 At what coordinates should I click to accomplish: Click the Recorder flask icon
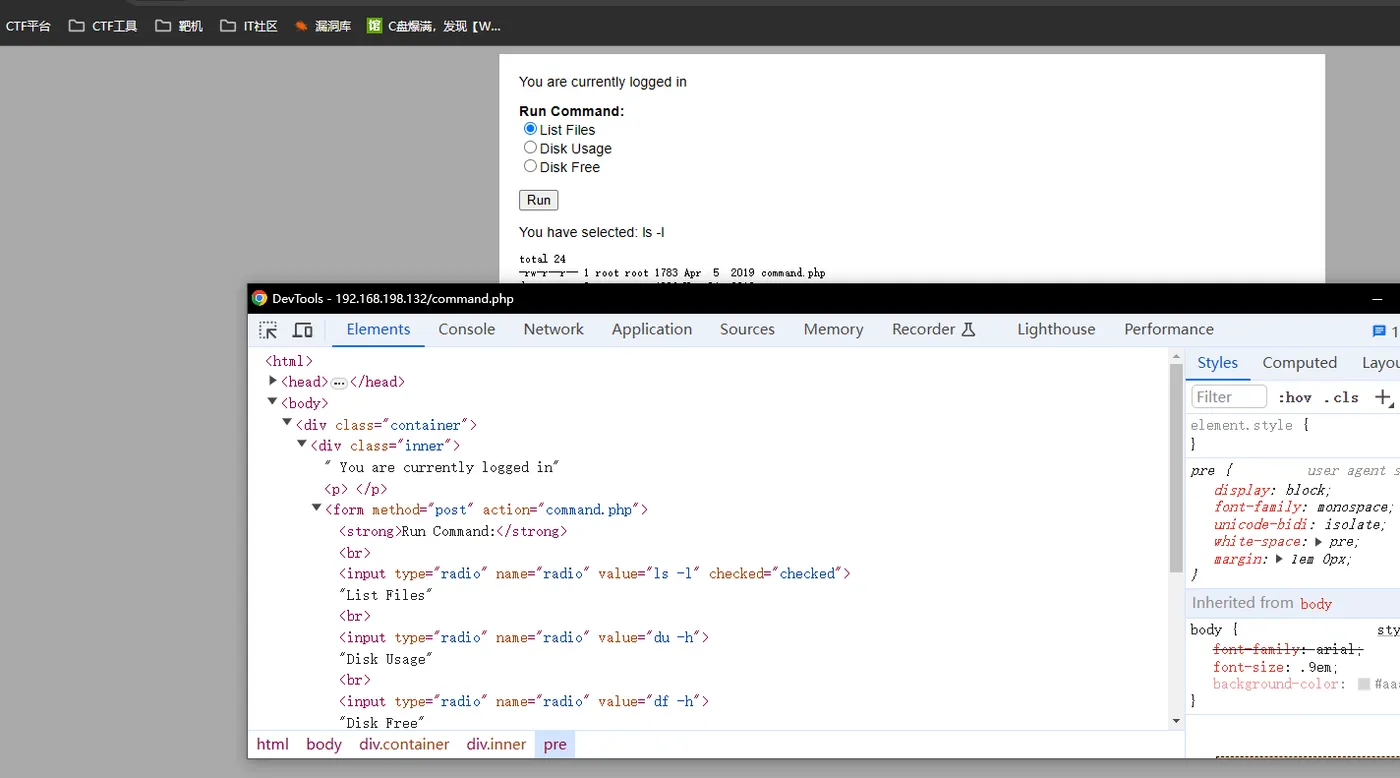tap(968, 330)
